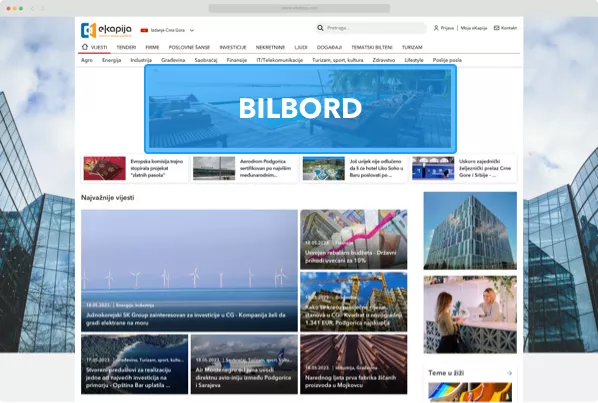Open the Air Montenegro airplane article

[244, 364]
